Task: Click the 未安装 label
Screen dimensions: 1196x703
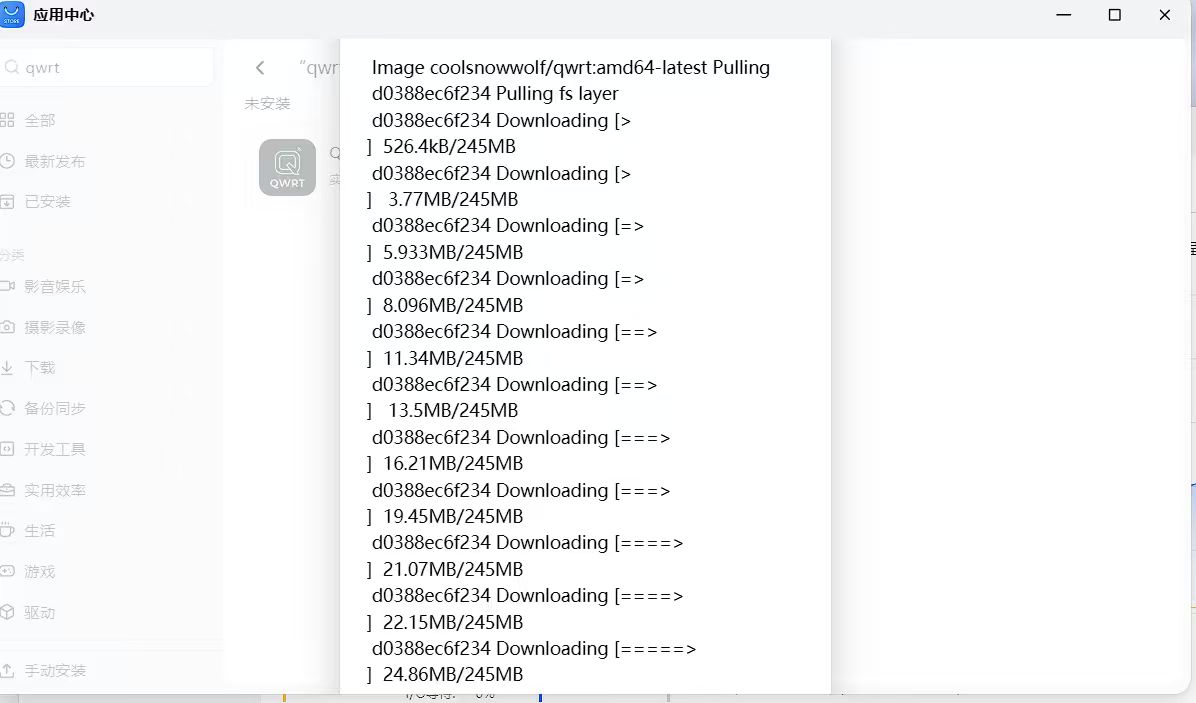Action: pyautogui.click(x=267, y=103)
